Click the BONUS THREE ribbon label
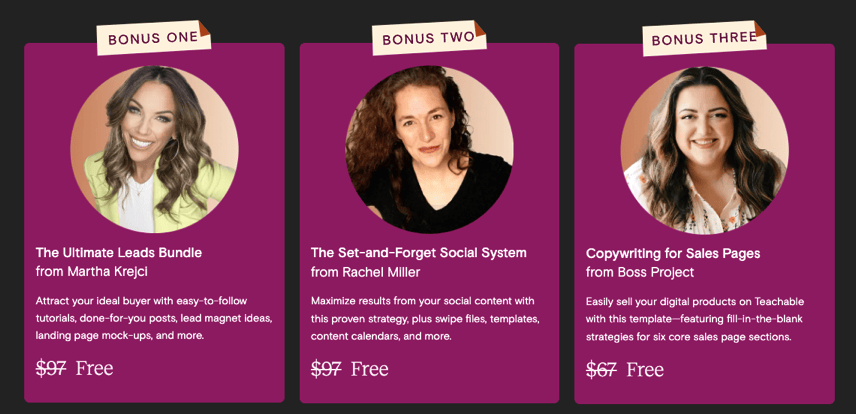This screenshot has height=414, width=856. (704, 39)
